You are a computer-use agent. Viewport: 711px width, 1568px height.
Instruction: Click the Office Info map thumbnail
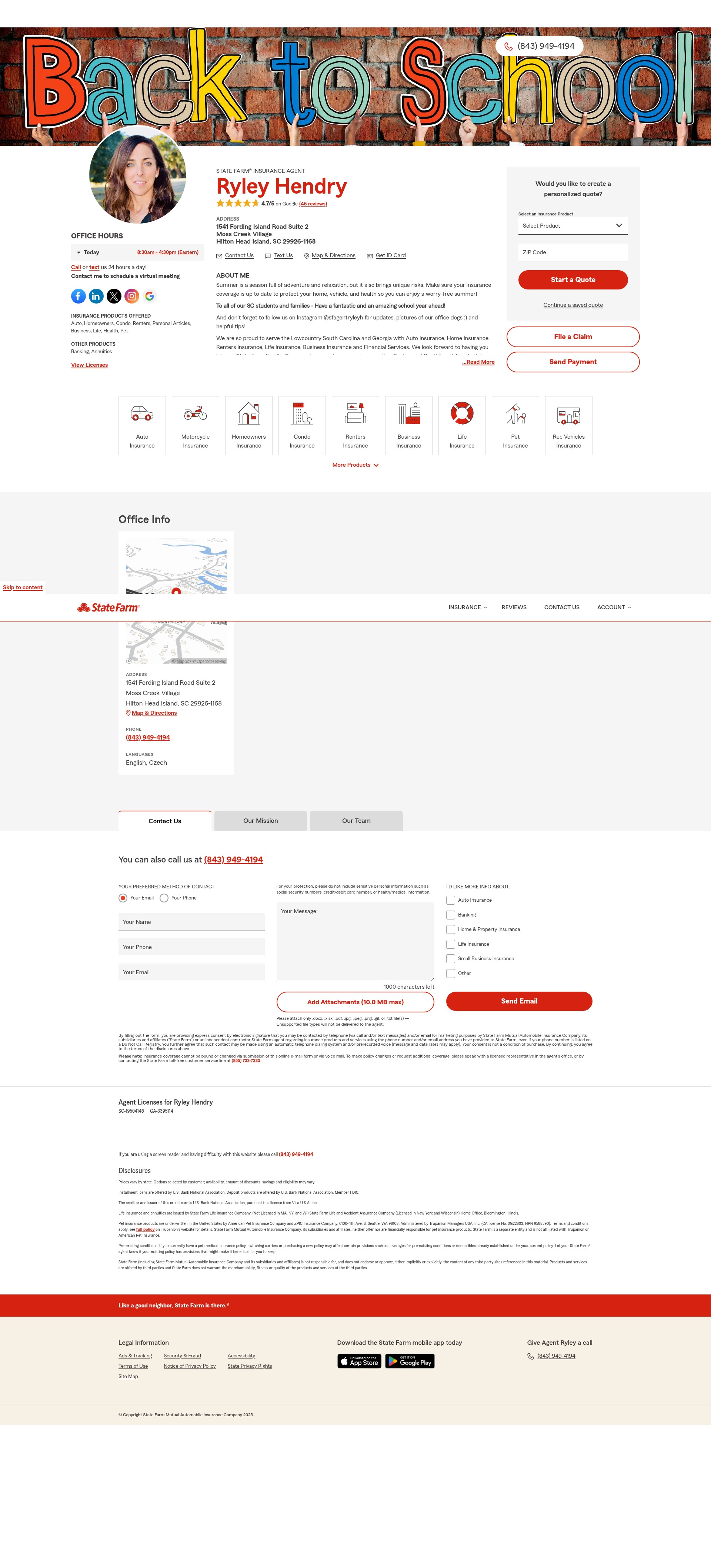(x=176, y=600)
